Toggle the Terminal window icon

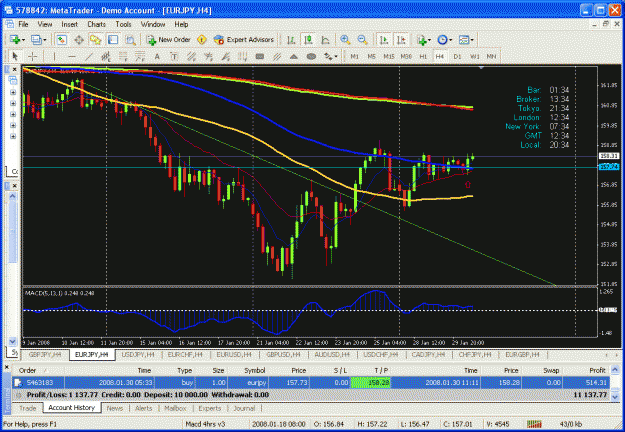click(x=113, y=40)
